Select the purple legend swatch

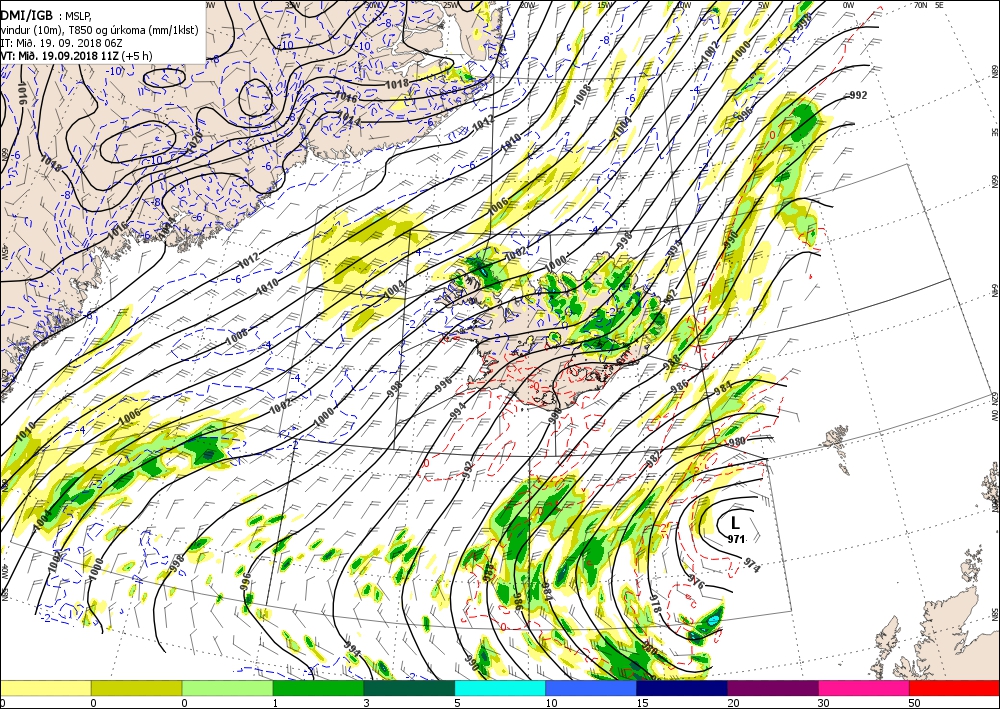pyautogui.click(x=772, y=688)
